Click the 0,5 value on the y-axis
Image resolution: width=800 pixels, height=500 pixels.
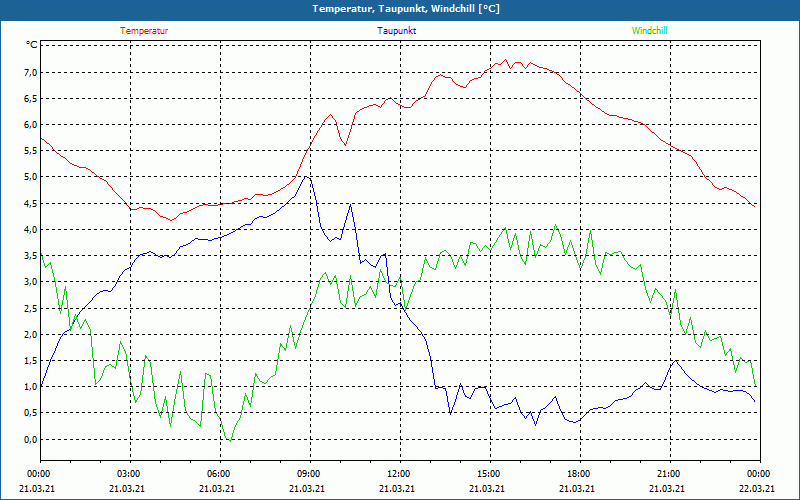32,413
